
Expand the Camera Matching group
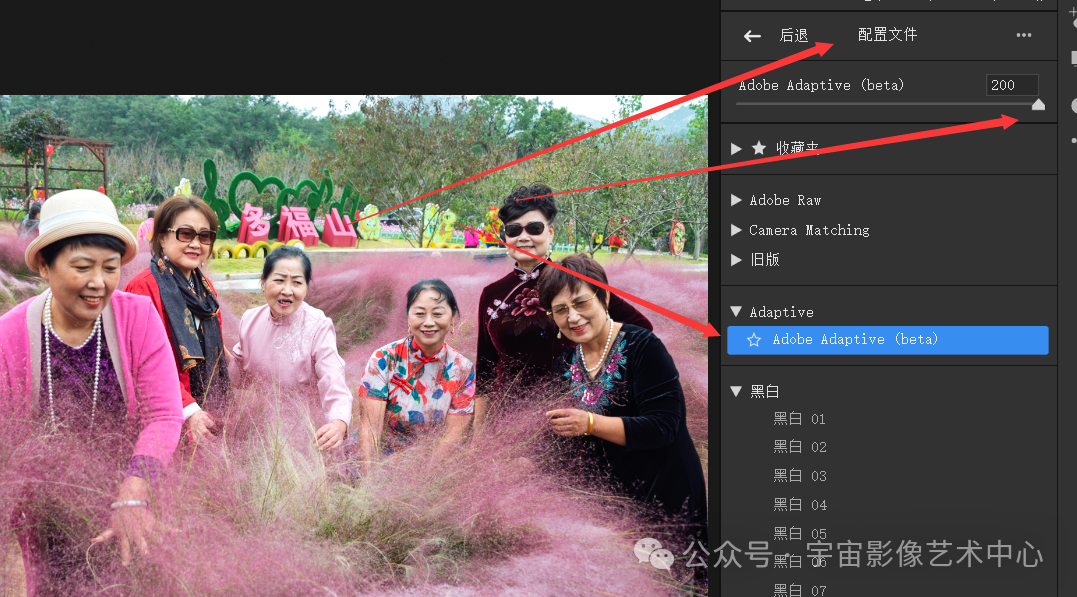coord(737,230)
